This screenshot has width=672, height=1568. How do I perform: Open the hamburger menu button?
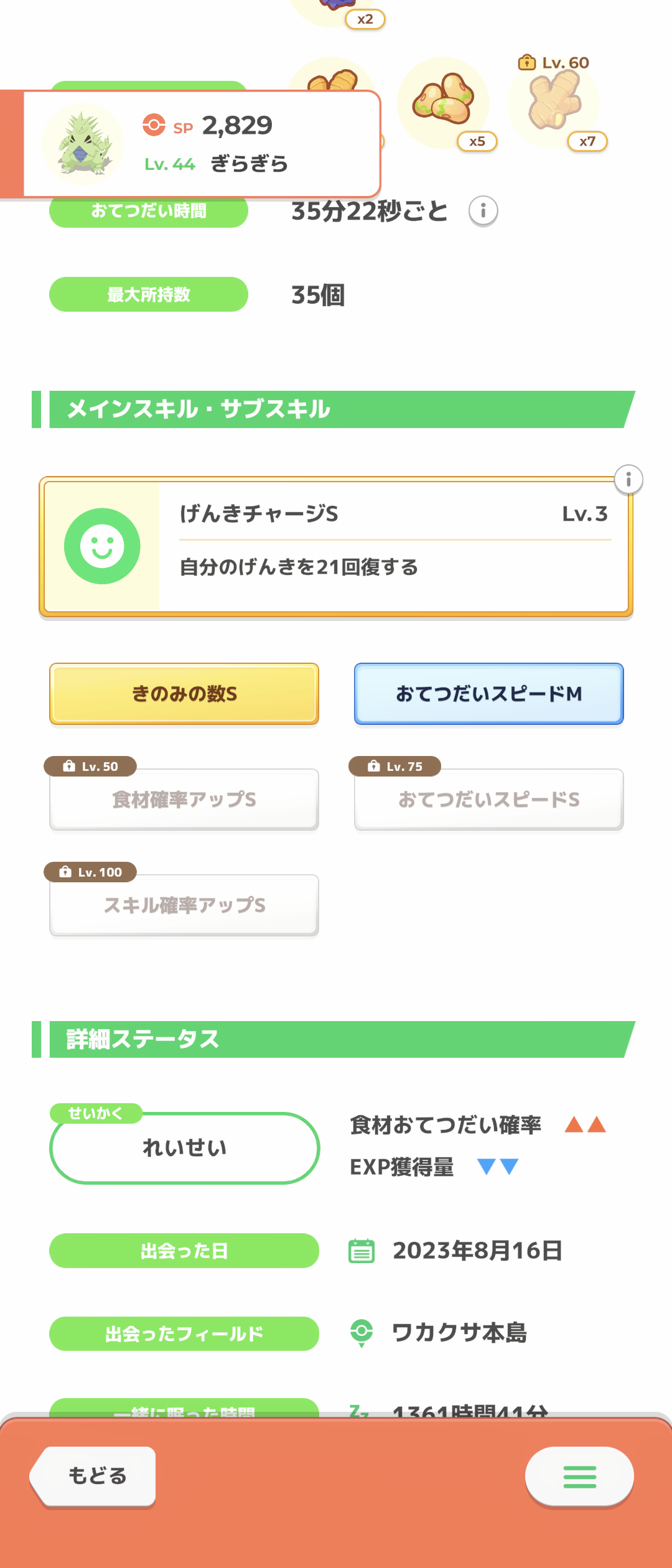pos(579,1477)
